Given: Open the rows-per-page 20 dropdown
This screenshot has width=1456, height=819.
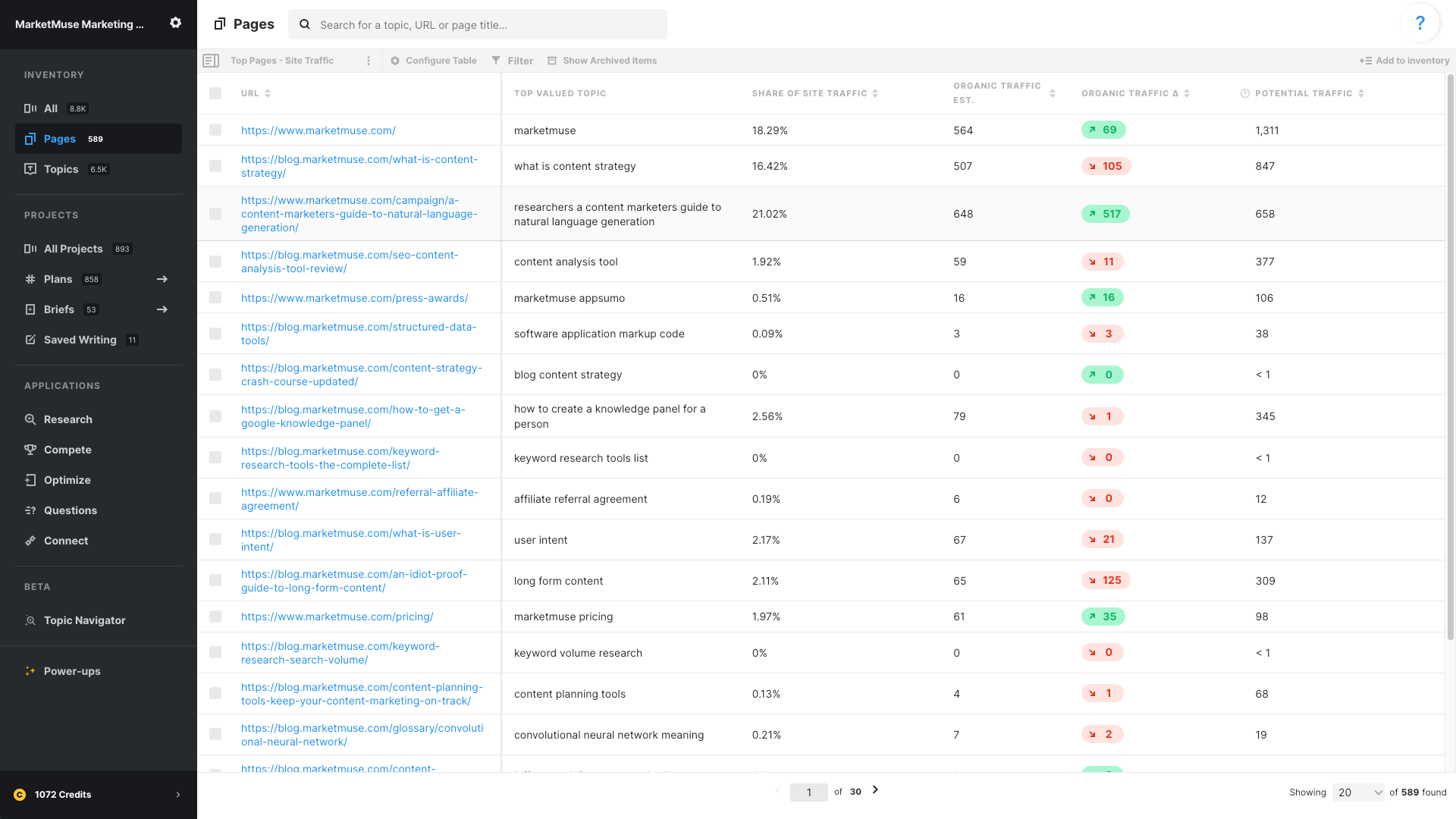Looking at the screenshot, I should pos(1359,792).
